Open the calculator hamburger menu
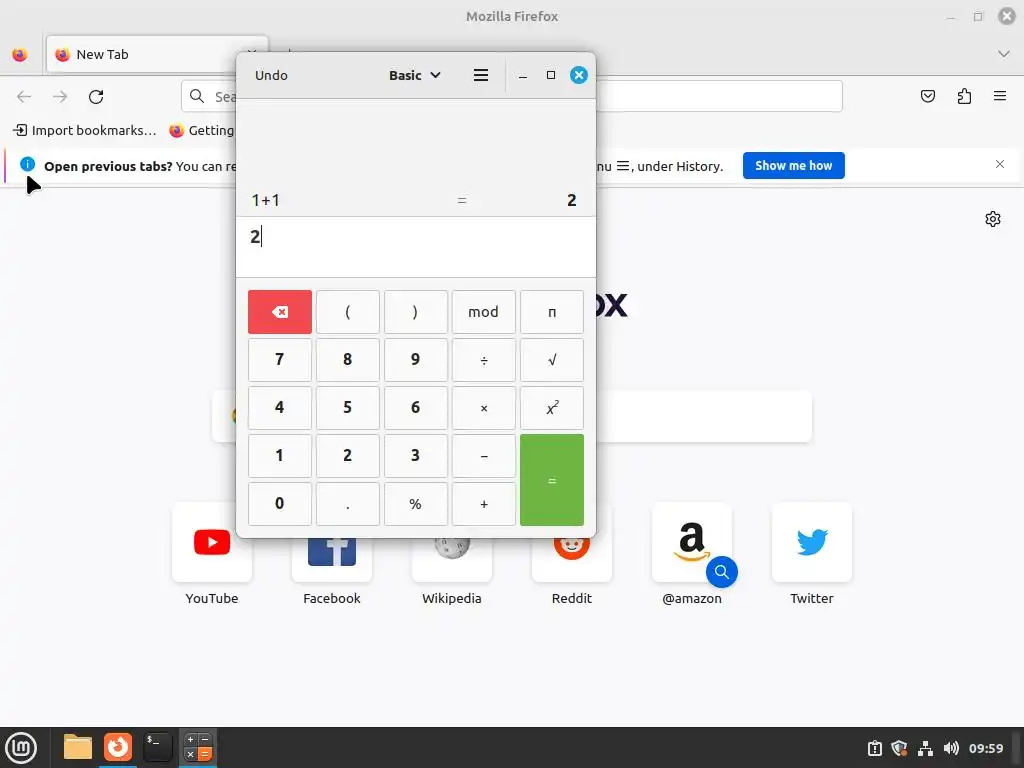The image size is (1024, 768). [481, 75]
